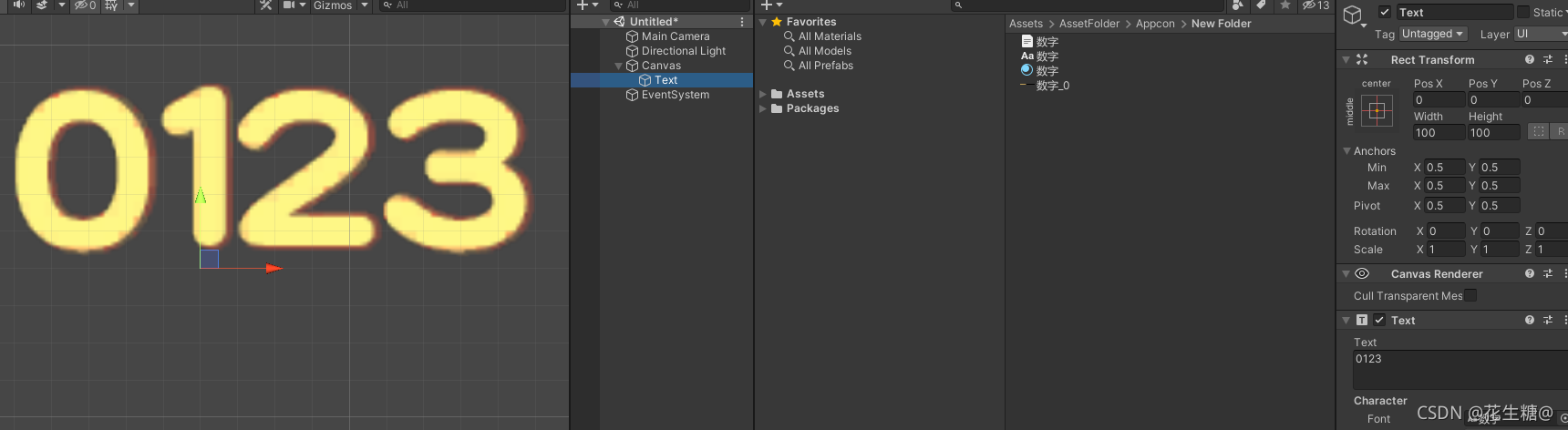Select All Materials under Favorites
This screenshot has height=430, width=1568.
[830, 36]
